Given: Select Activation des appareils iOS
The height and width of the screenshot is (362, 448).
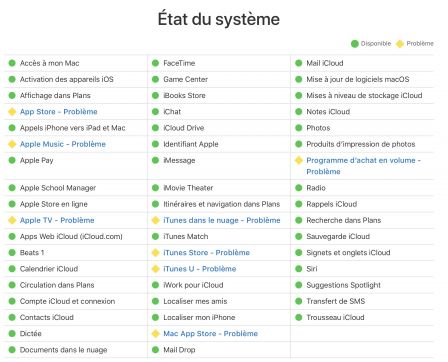Looking at the screenshot, I should click(67, 79).
